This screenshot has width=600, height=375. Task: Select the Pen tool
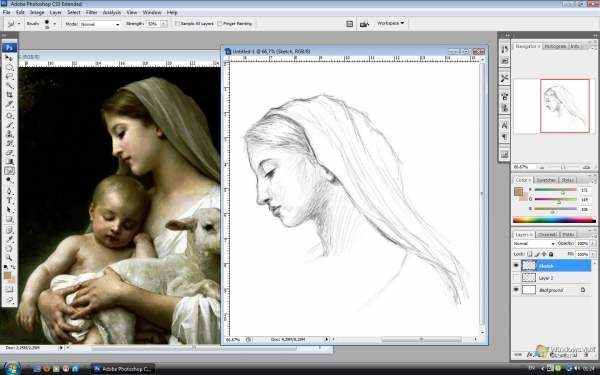coord(9,191)
